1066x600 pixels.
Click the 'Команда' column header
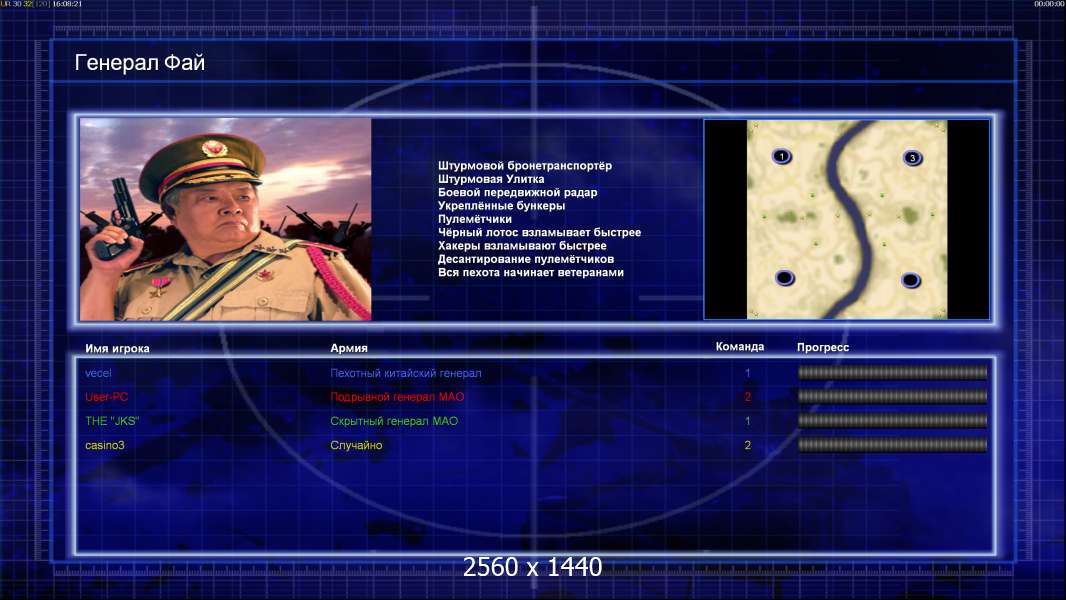[740, 347]
